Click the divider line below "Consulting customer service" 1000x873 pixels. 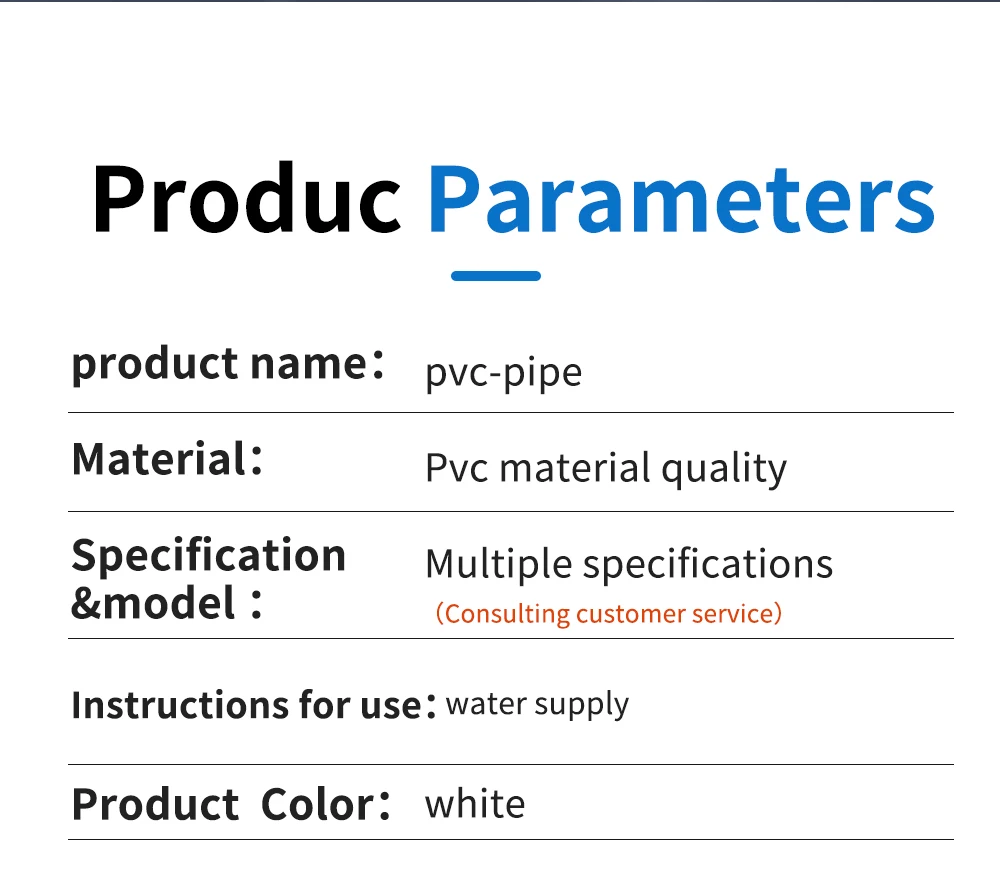(510, 638)
